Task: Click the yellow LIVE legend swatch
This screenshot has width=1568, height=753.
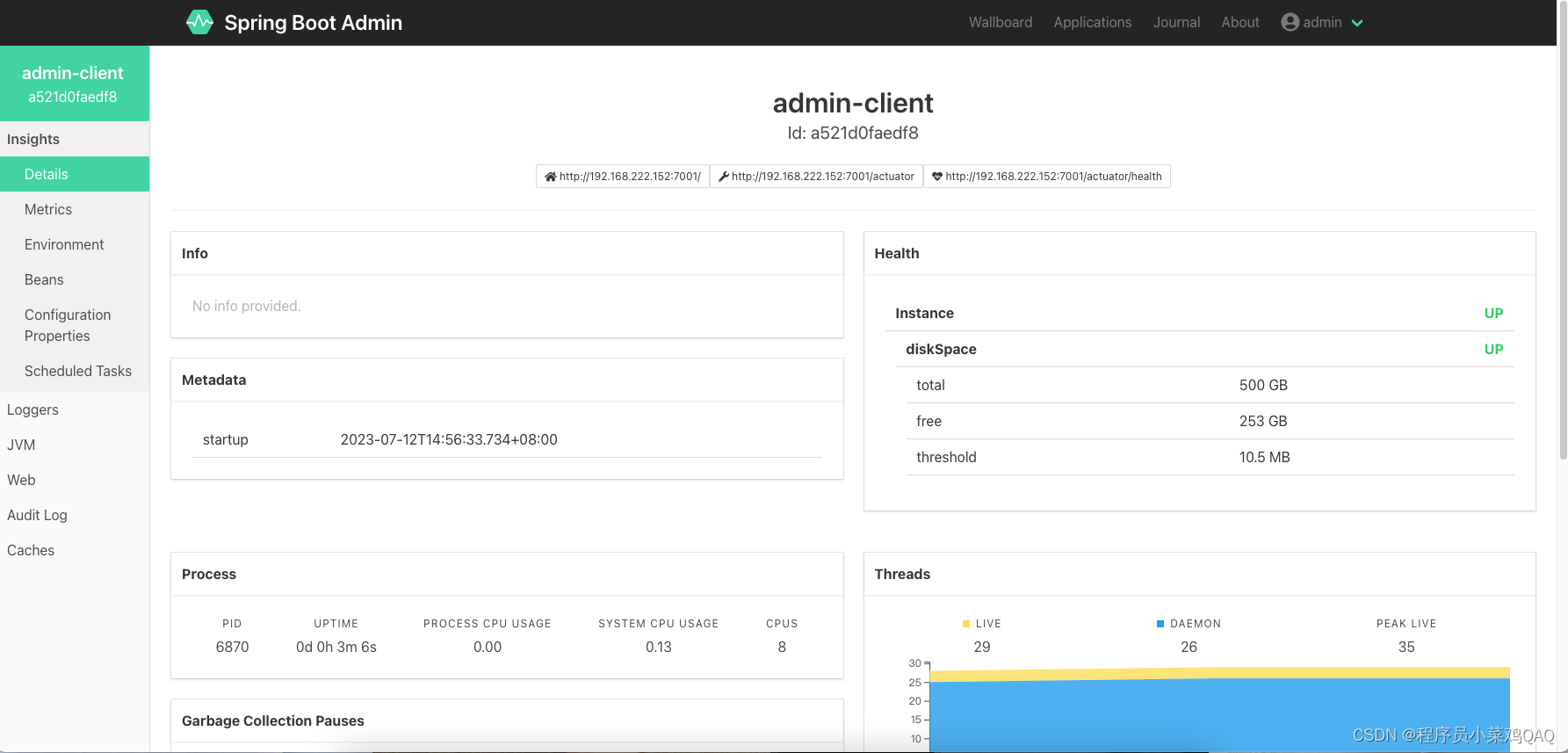Action: click(966, 624)
